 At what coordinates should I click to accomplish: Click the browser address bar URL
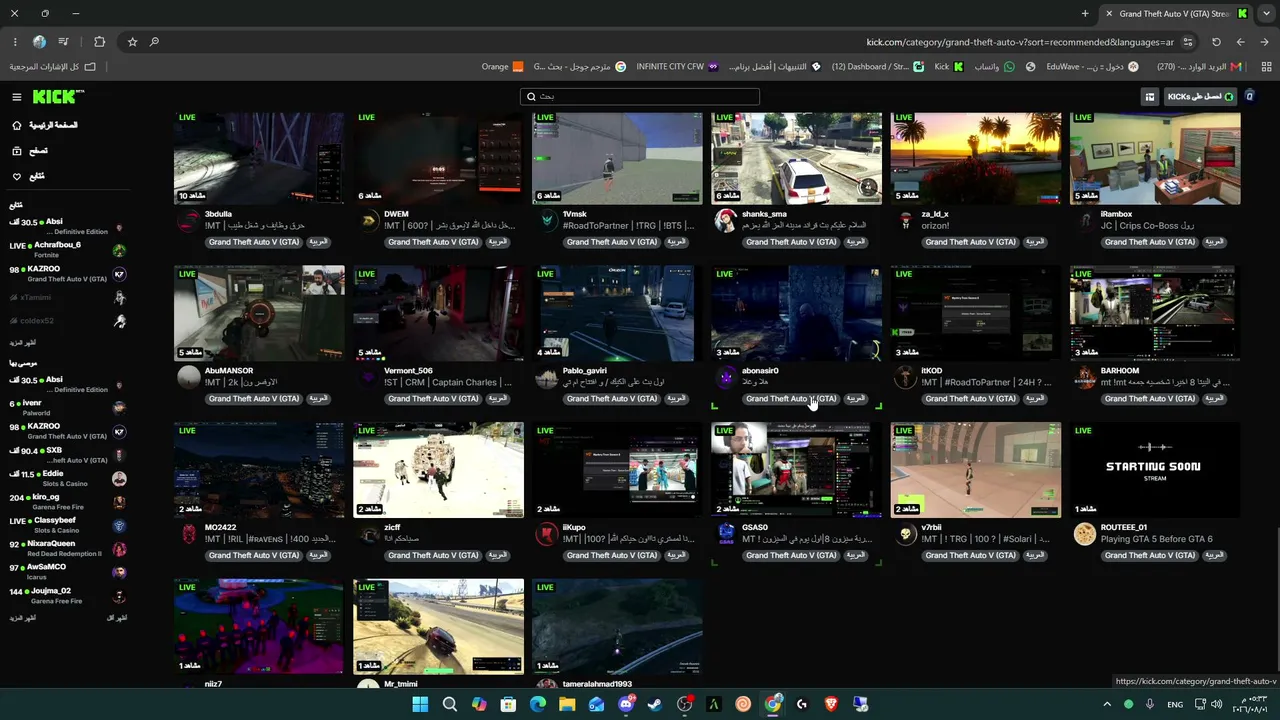pyautogui.click(x=1020, y=42)
